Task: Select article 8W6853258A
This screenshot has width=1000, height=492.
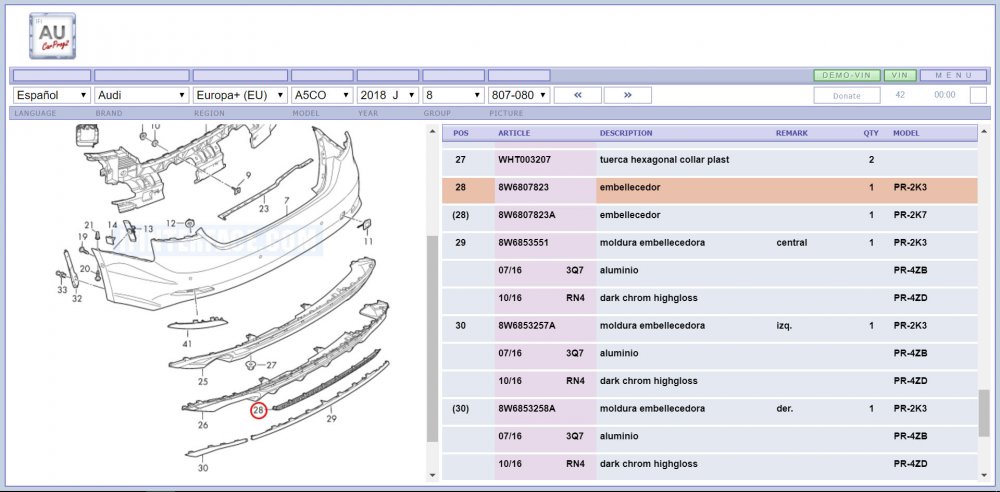Action: pyautogui.click(x=527, y=408)
